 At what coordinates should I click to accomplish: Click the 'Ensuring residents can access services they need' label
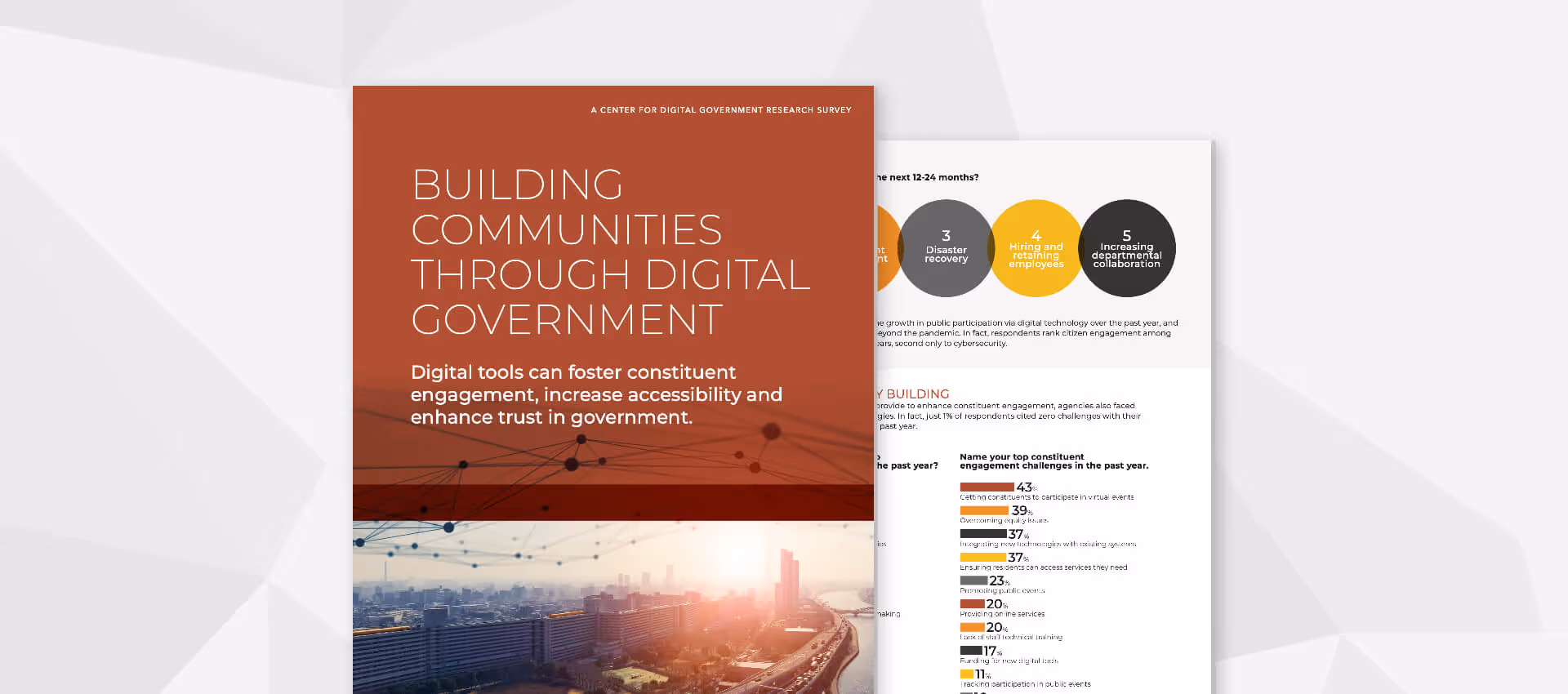coord(1043,567)
